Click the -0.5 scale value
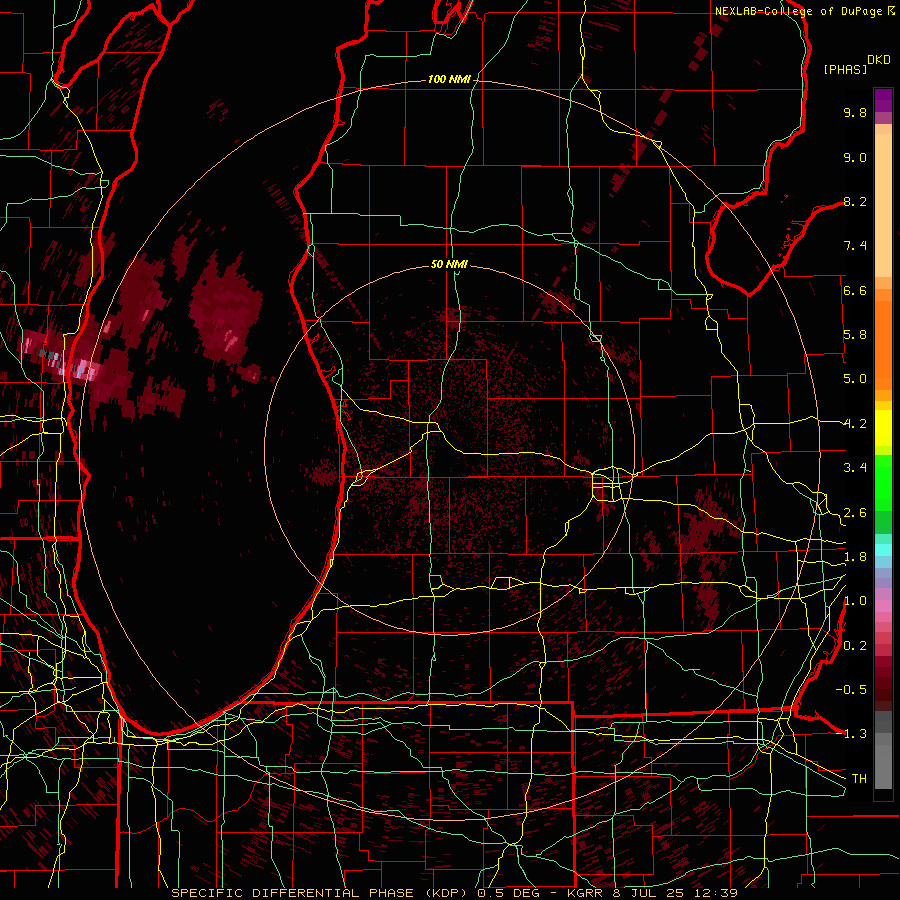This screenshot has width=900, height=900. (851, 689)
